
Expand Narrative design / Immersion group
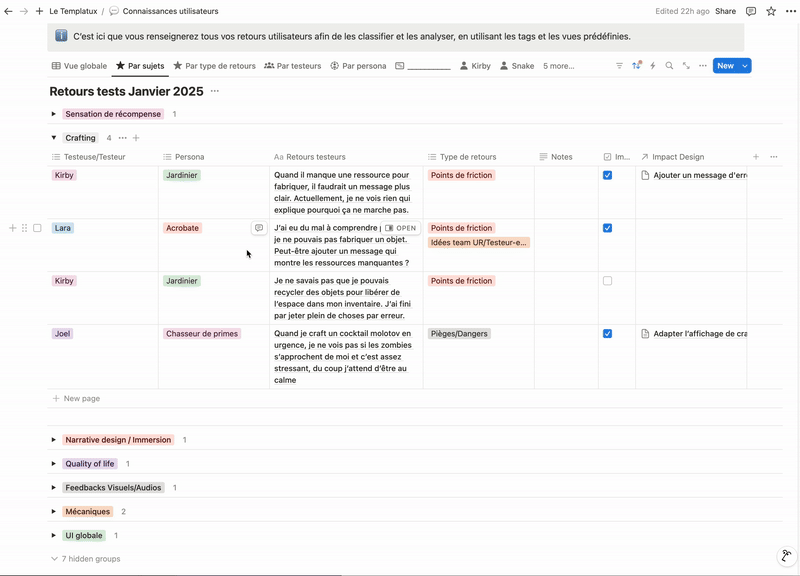54,440
